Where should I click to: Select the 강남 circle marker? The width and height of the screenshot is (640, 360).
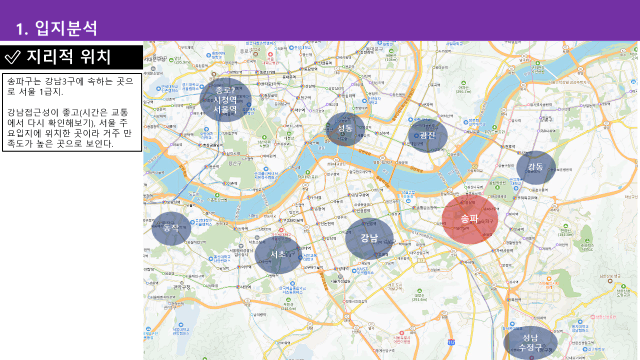tap(369, 239)
